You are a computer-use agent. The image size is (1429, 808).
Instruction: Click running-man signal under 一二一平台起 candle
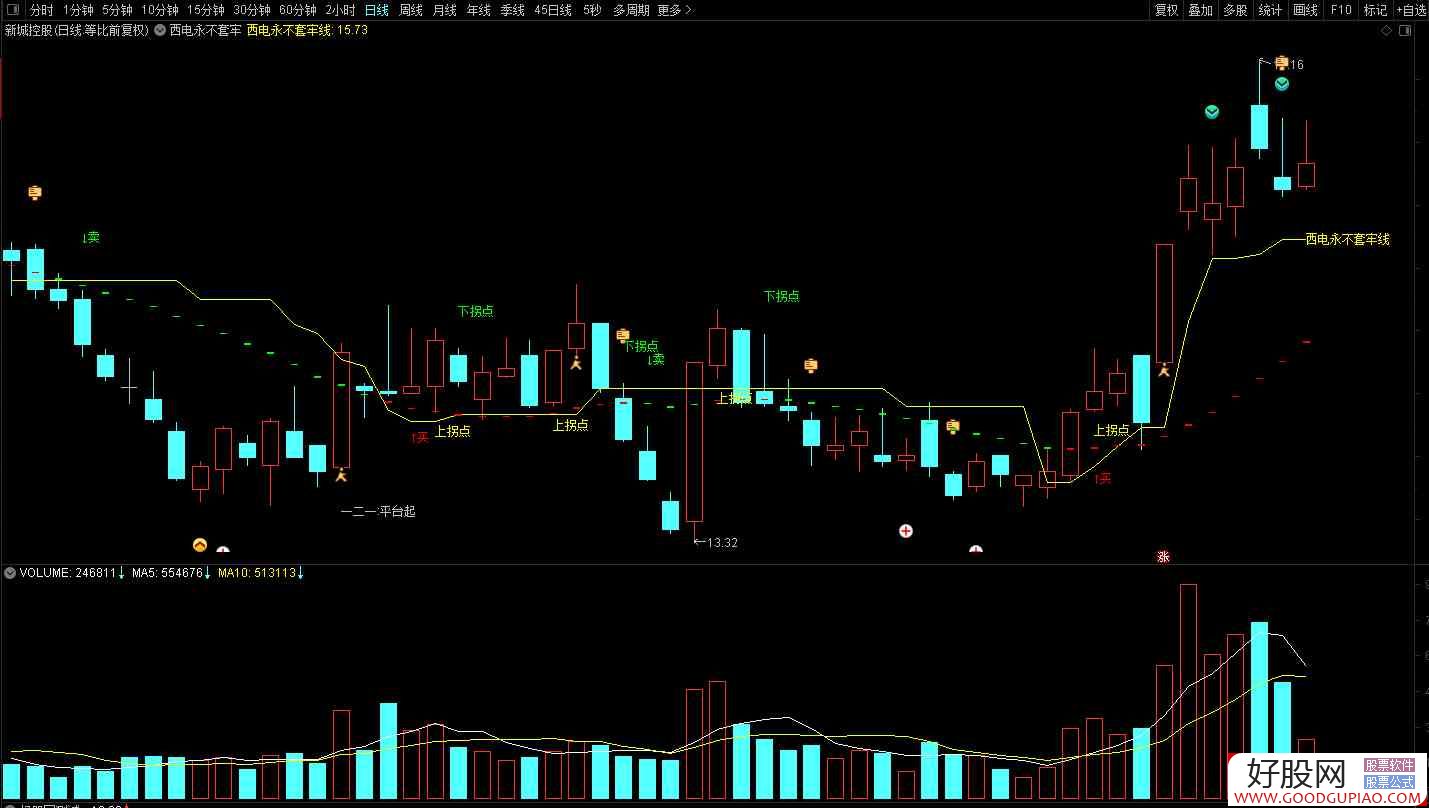(x=341, y=475)
